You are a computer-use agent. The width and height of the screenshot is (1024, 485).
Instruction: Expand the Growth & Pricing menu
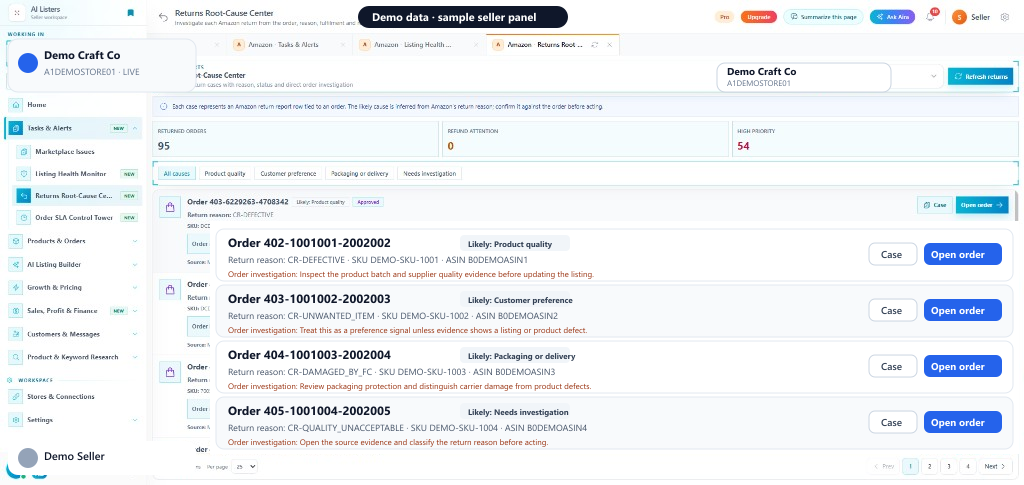[135, 287]
